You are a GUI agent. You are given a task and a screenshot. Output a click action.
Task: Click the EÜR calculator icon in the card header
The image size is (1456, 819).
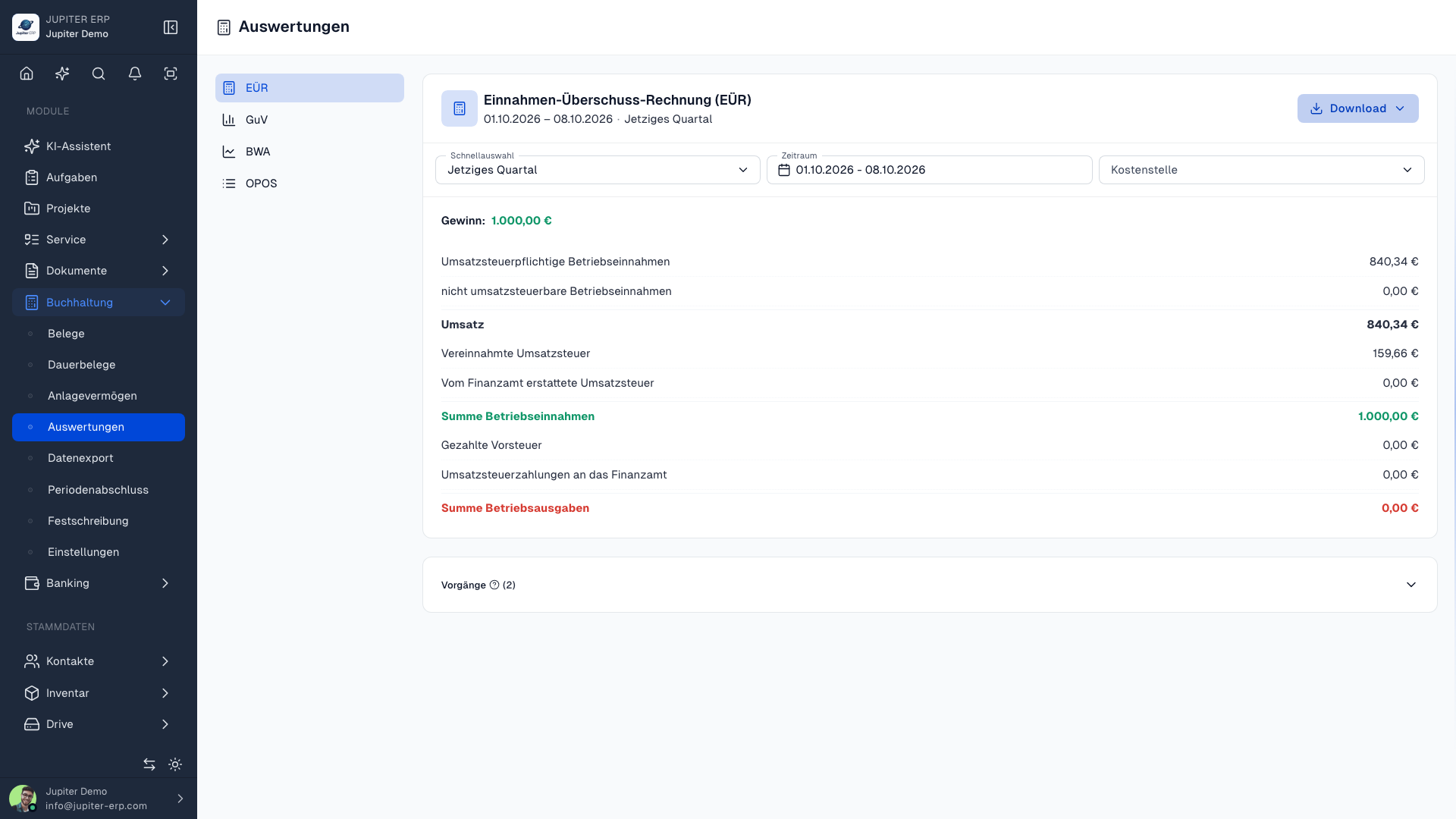tap(460, 108)
